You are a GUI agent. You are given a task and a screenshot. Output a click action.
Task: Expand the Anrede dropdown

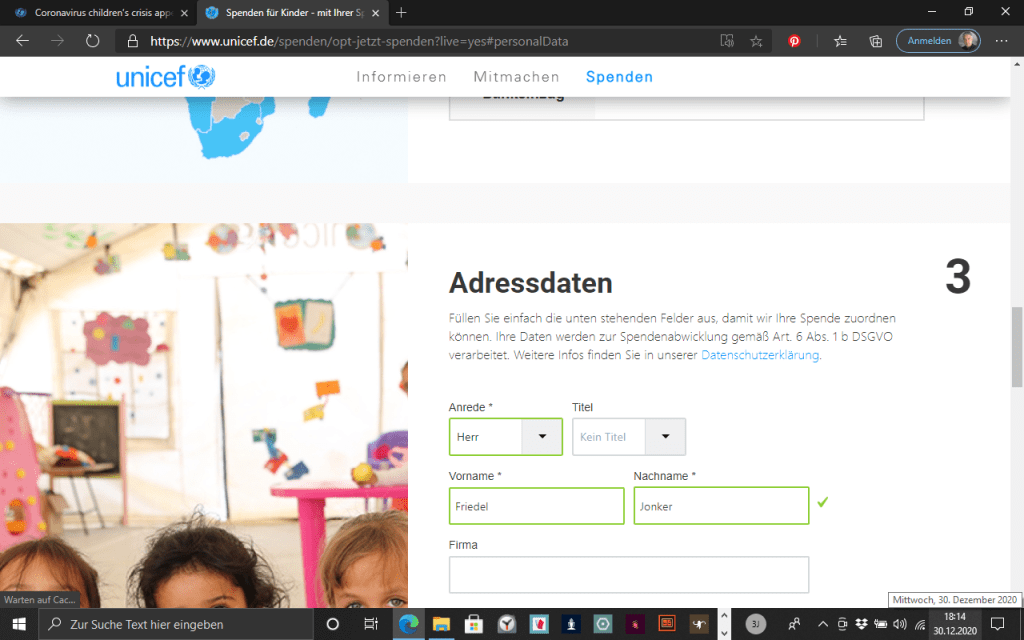(542, 437)
